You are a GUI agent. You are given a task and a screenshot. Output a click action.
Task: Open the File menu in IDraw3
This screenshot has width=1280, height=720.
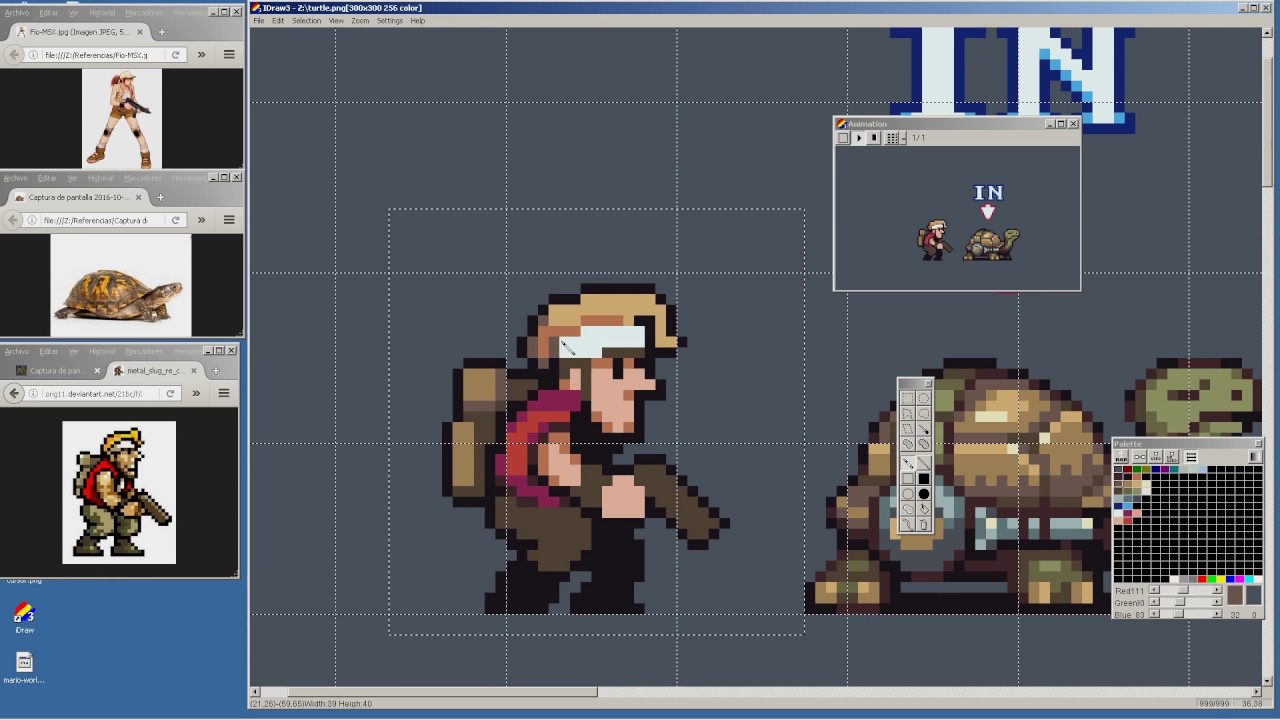tap(259, 21)
